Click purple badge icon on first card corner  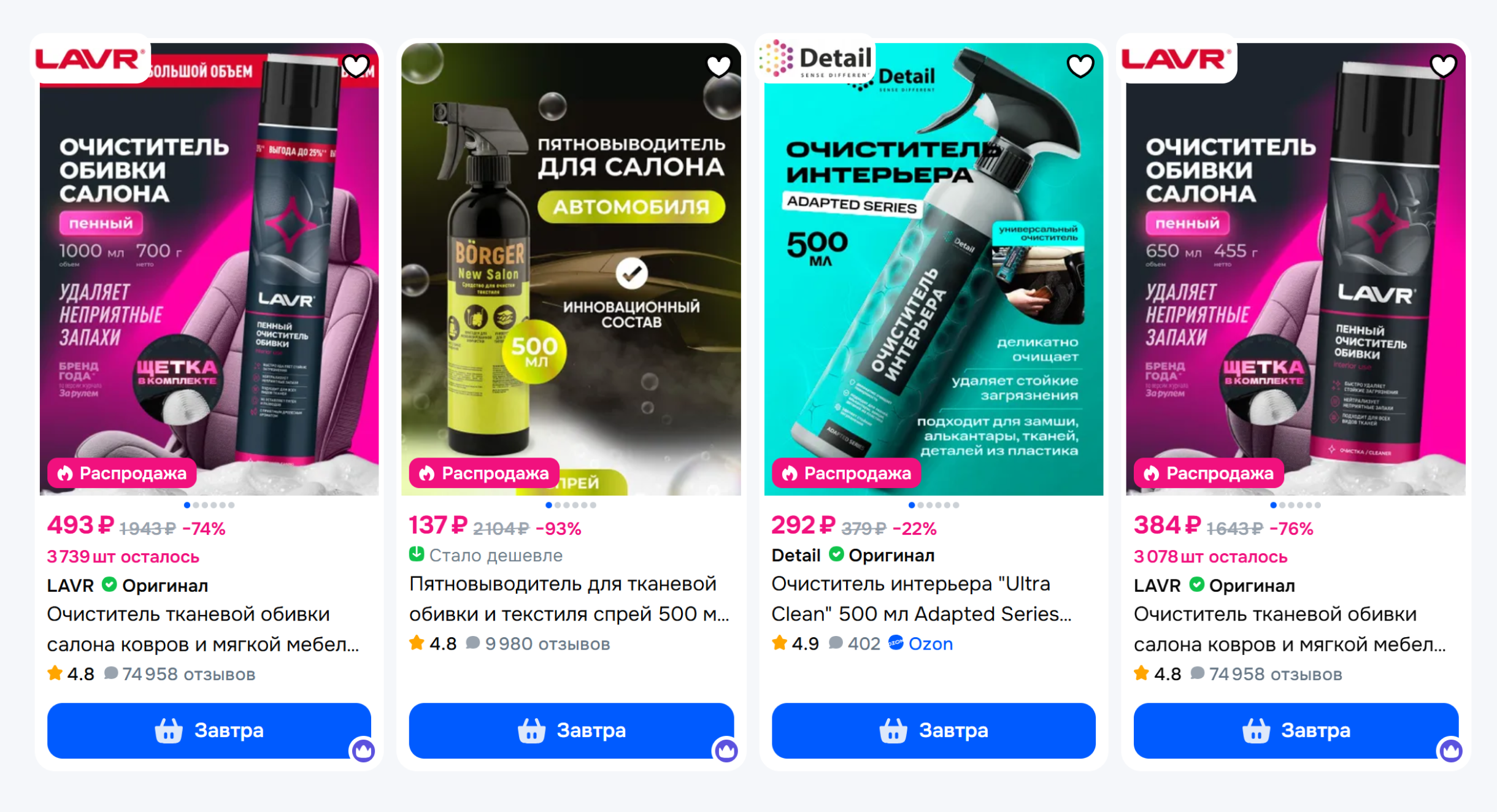[x=363, y=750]
